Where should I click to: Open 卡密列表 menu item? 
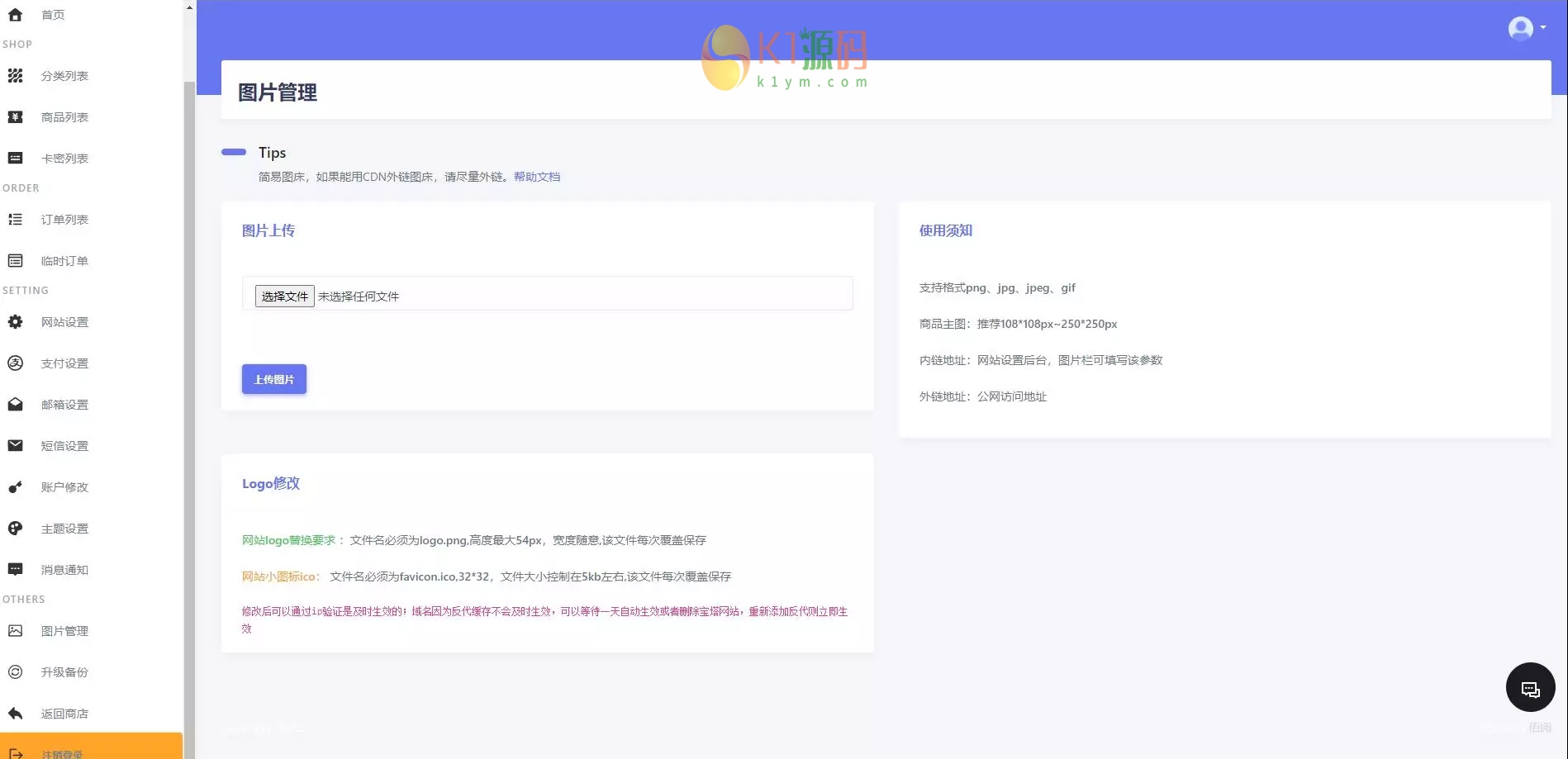(64, 159)
